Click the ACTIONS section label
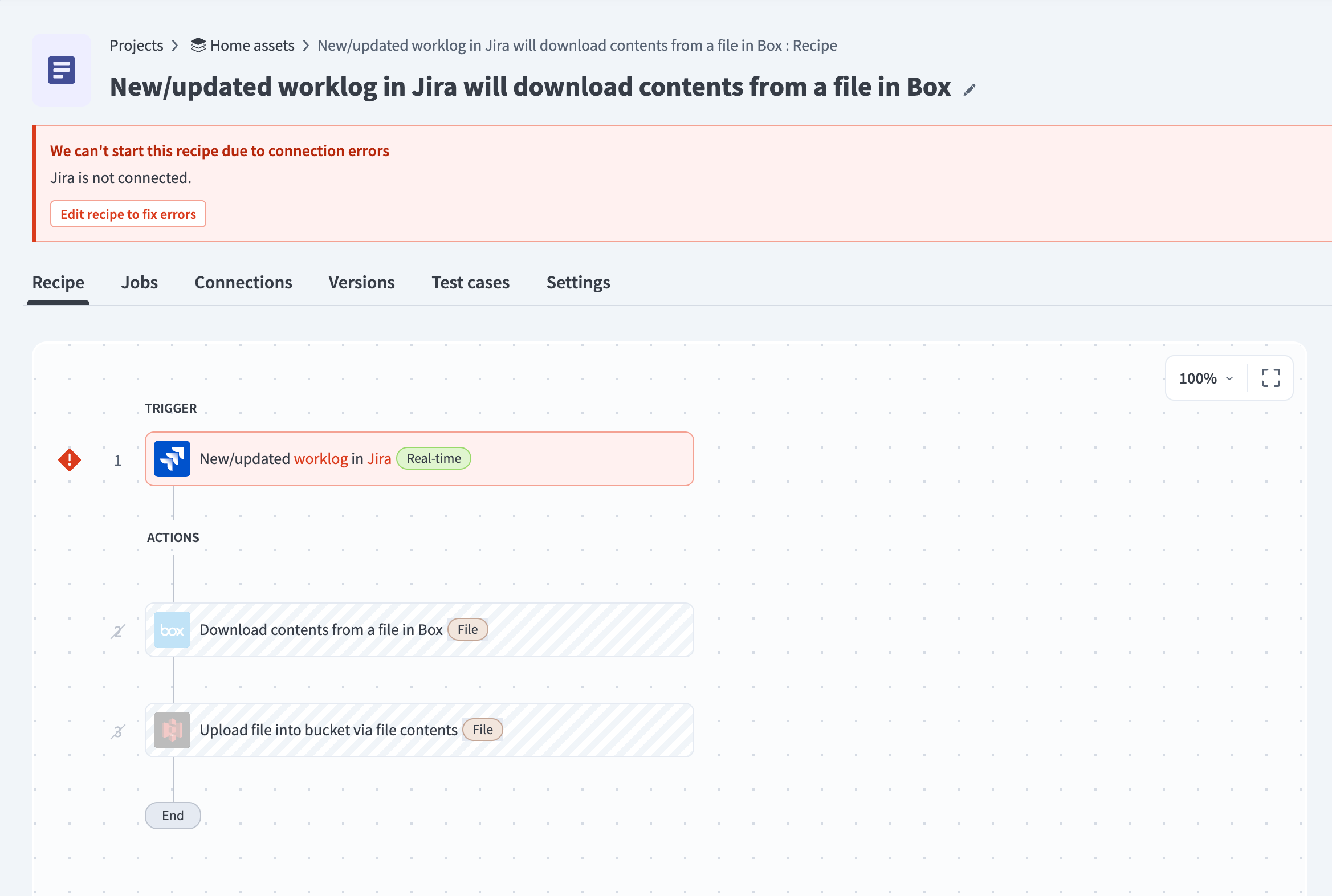1332x896 pixels. tap(173, 537)
